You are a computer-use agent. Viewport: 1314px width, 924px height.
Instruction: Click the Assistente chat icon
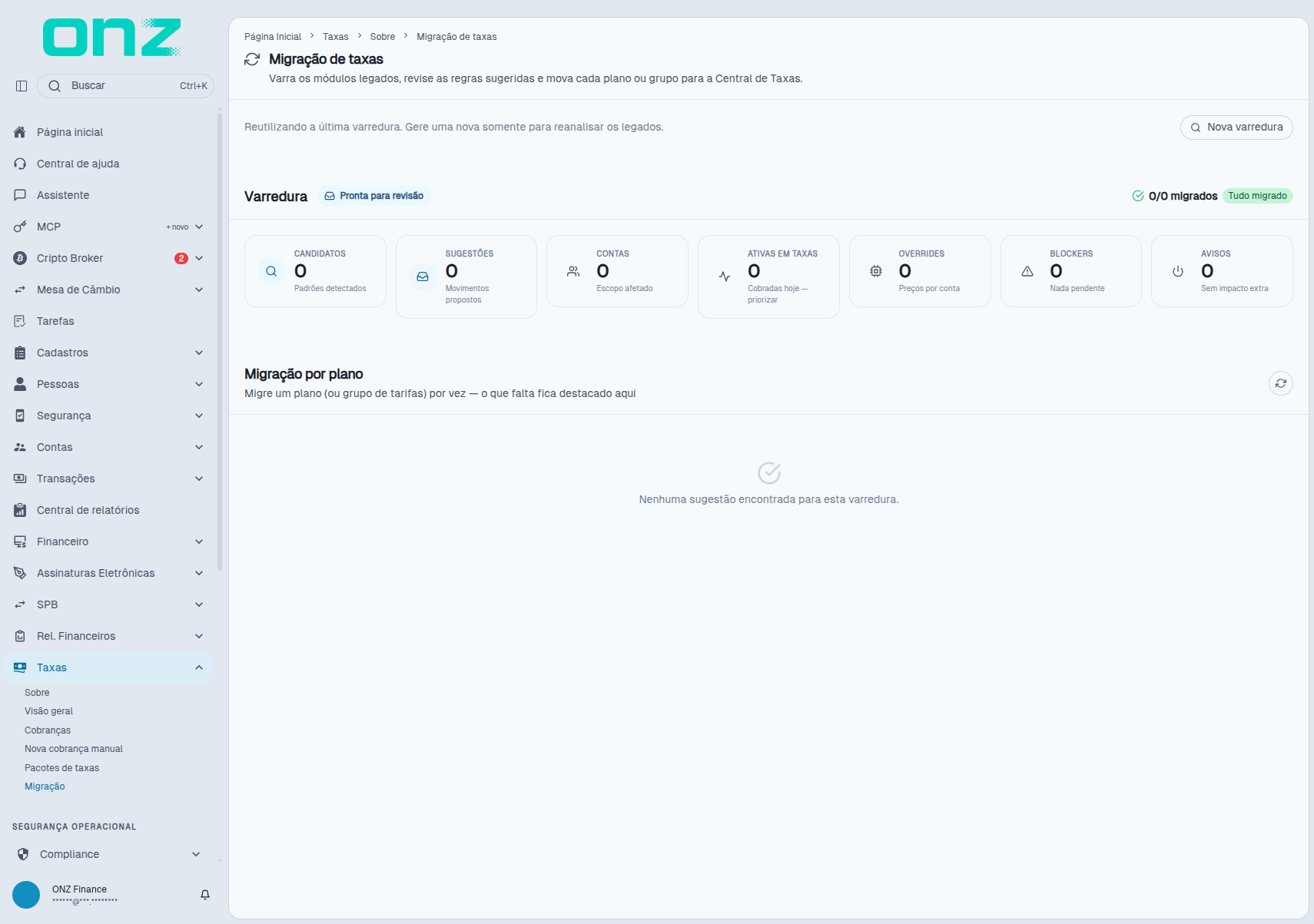tap(20, 195)
